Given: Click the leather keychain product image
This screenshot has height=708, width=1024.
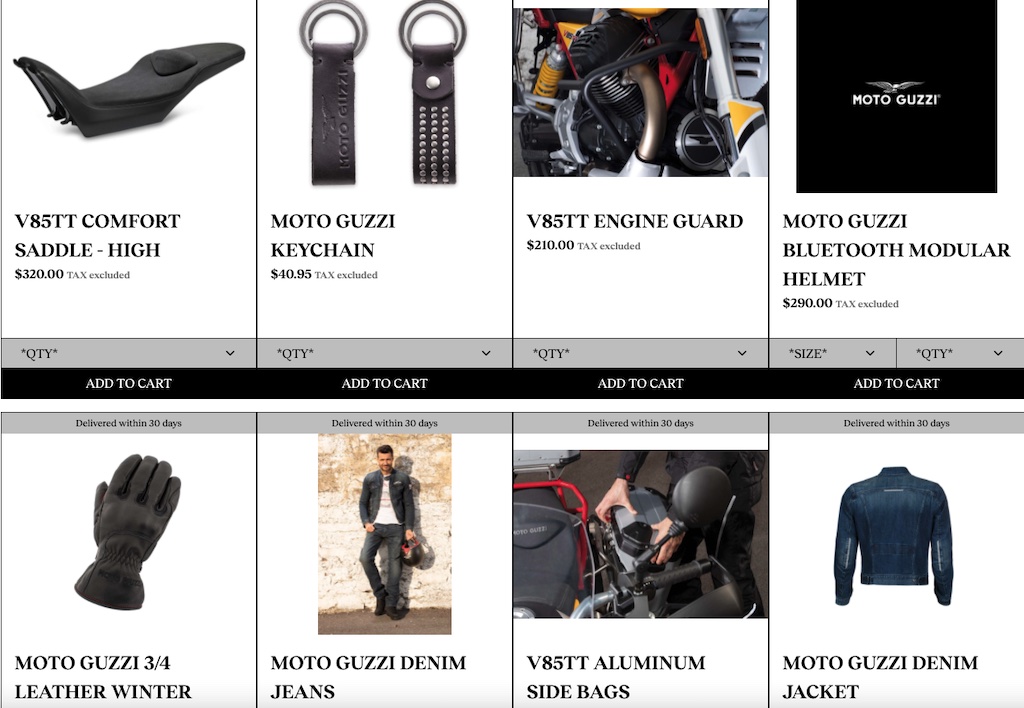Looking at the screenshot, I should (383, 93).
